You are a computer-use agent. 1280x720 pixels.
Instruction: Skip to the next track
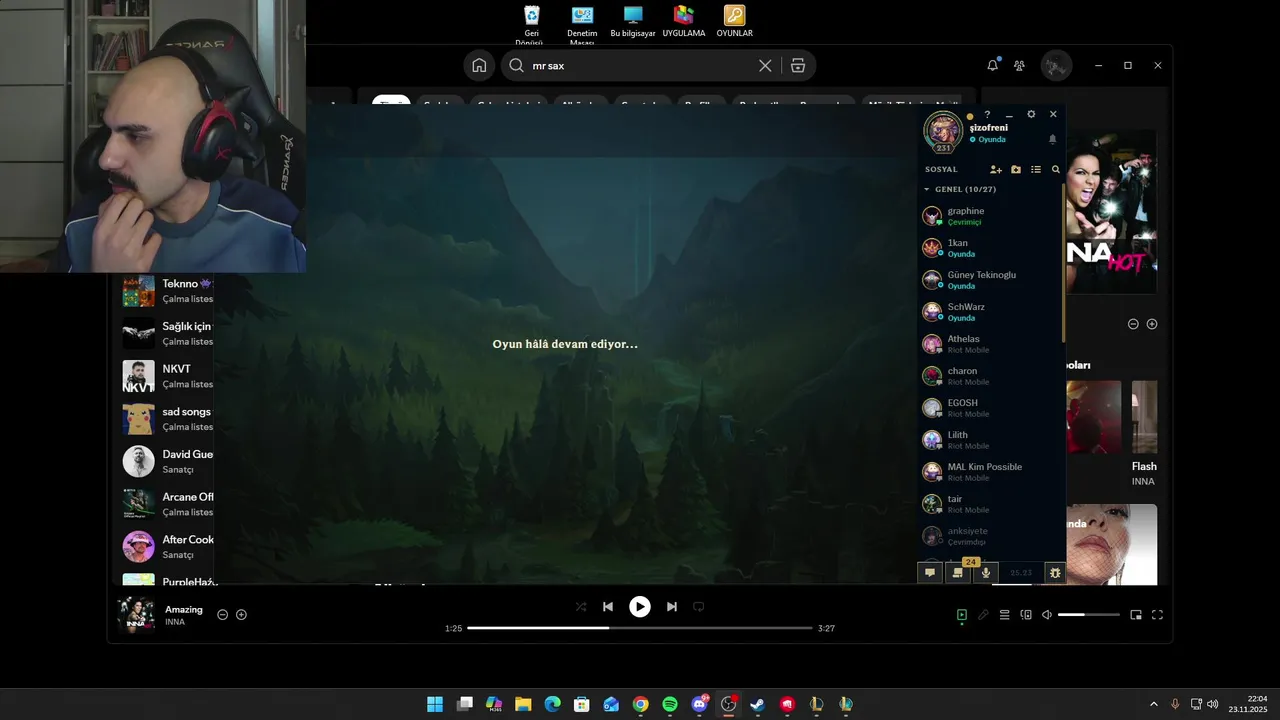click(x=672, y=607)
